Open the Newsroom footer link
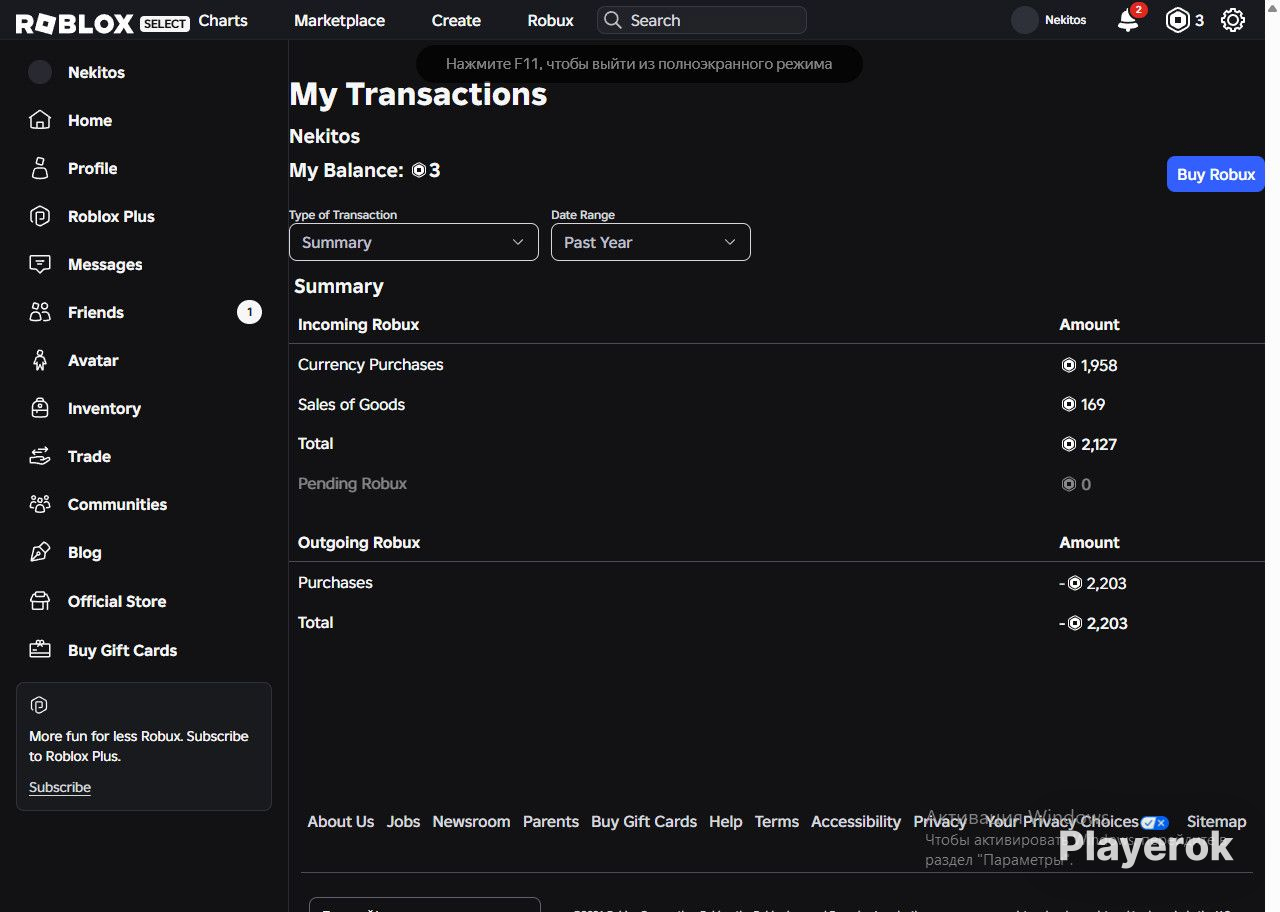The height and width of the screenshot is (912, 1280). 471,822
